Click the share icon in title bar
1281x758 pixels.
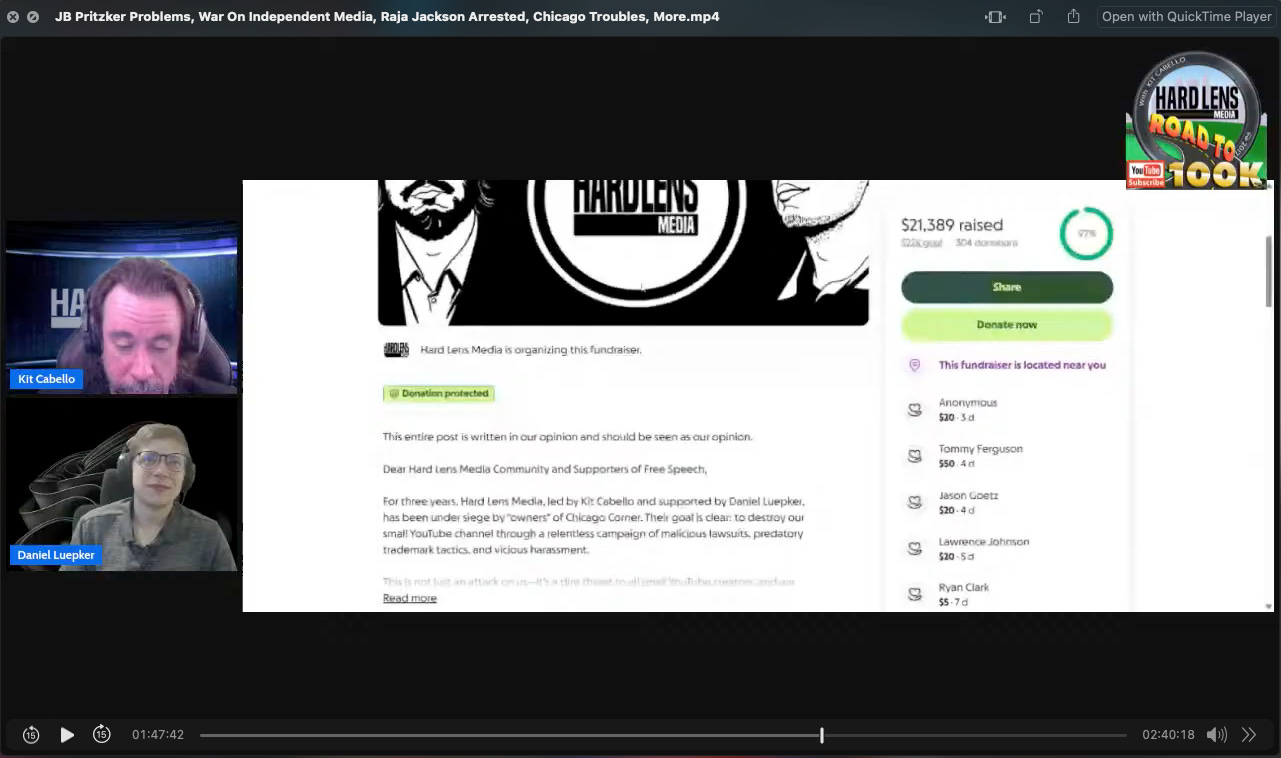point(1074,17)
